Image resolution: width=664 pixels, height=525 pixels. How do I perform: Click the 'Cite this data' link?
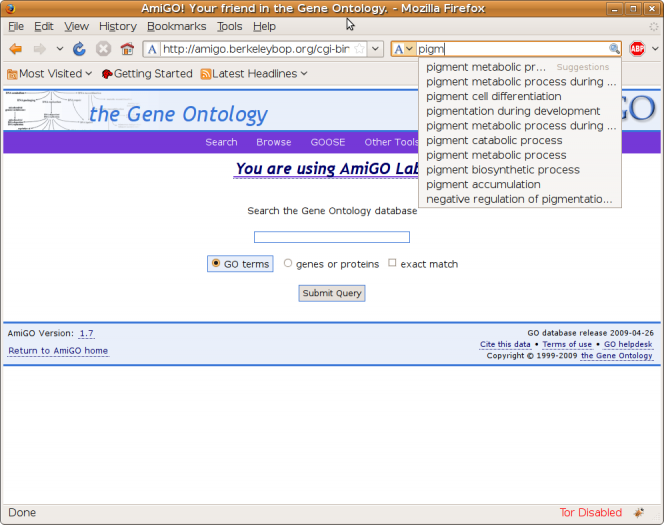505,345
